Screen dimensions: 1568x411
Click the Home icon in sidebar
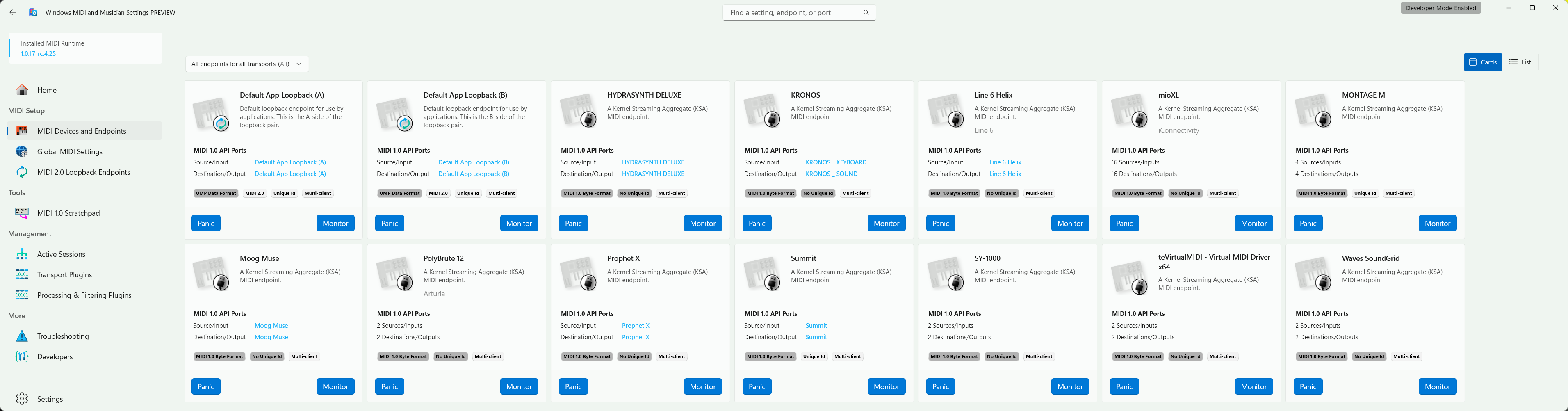pos(22,90)
